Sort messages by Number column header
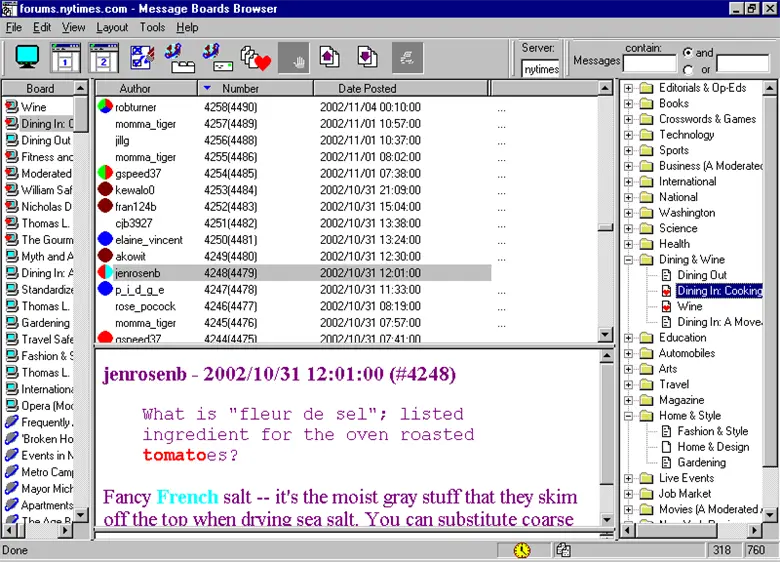 click(x=255, y=89)
